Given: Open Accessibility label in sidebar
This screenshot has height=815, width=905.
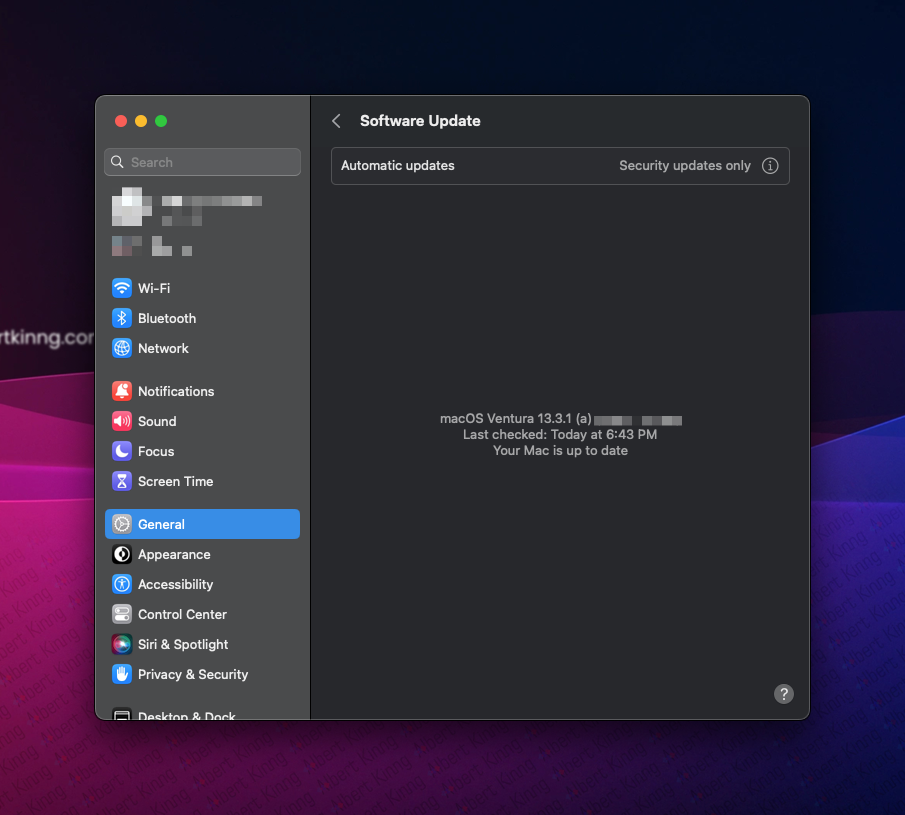Looking at the screenshot, I should coord(175,584).
